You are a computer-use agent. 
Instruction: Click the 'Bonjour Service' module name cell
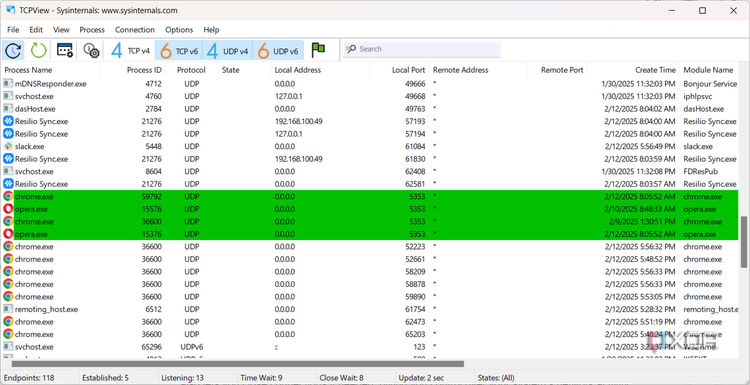point(710,84)
